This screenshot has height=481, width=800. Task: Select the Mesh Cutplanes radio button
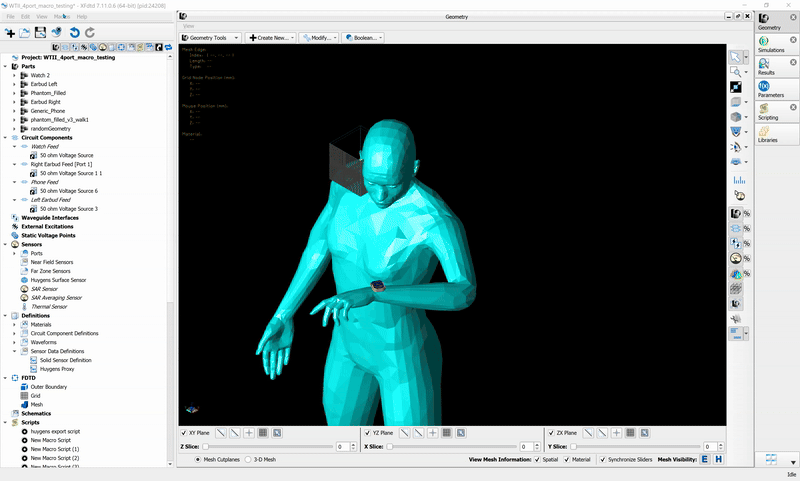pyautogui.click(x=197, y=460)
